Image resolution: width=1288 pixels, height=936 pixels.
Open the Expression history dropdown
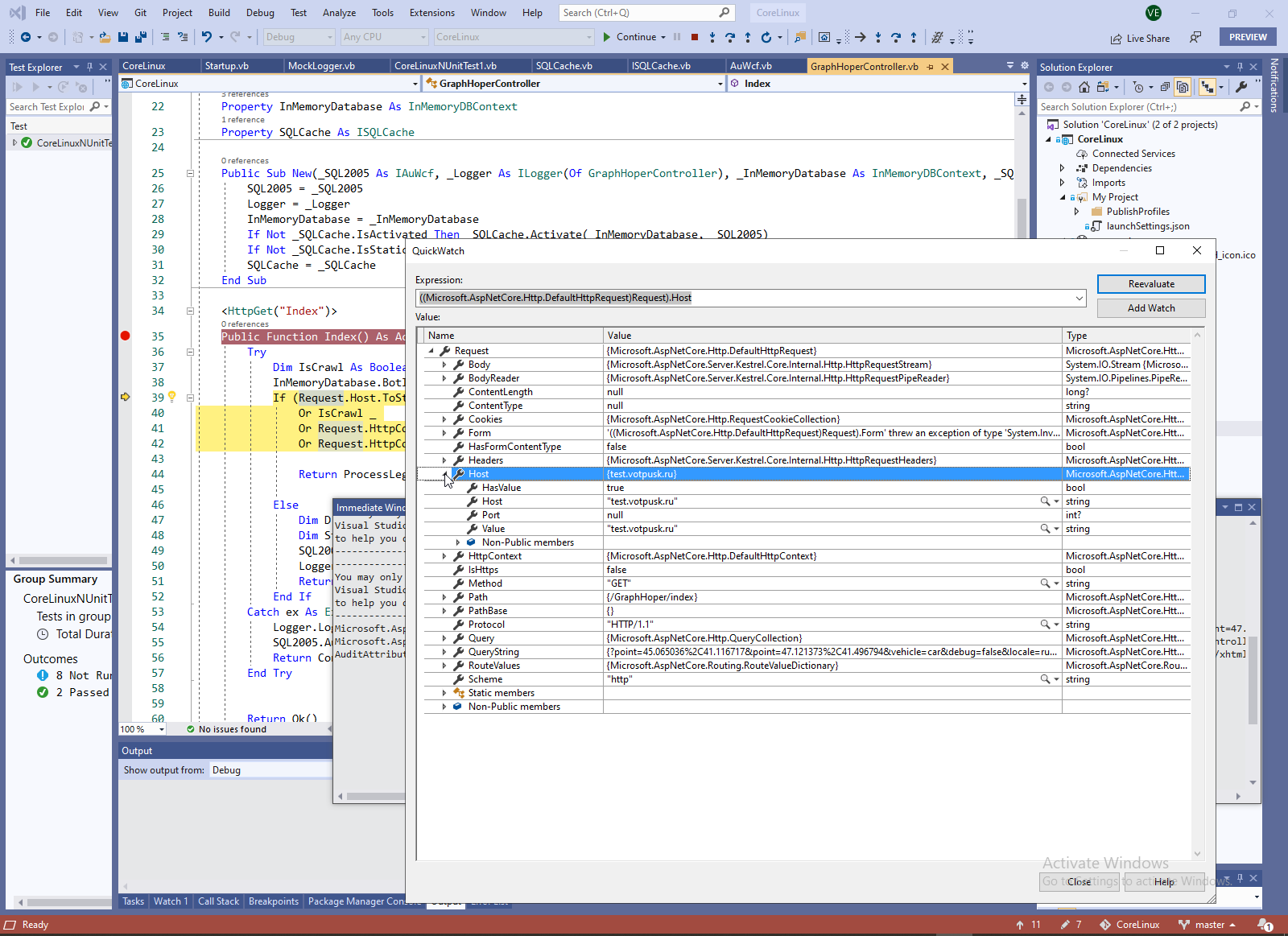click(1079, 298)
